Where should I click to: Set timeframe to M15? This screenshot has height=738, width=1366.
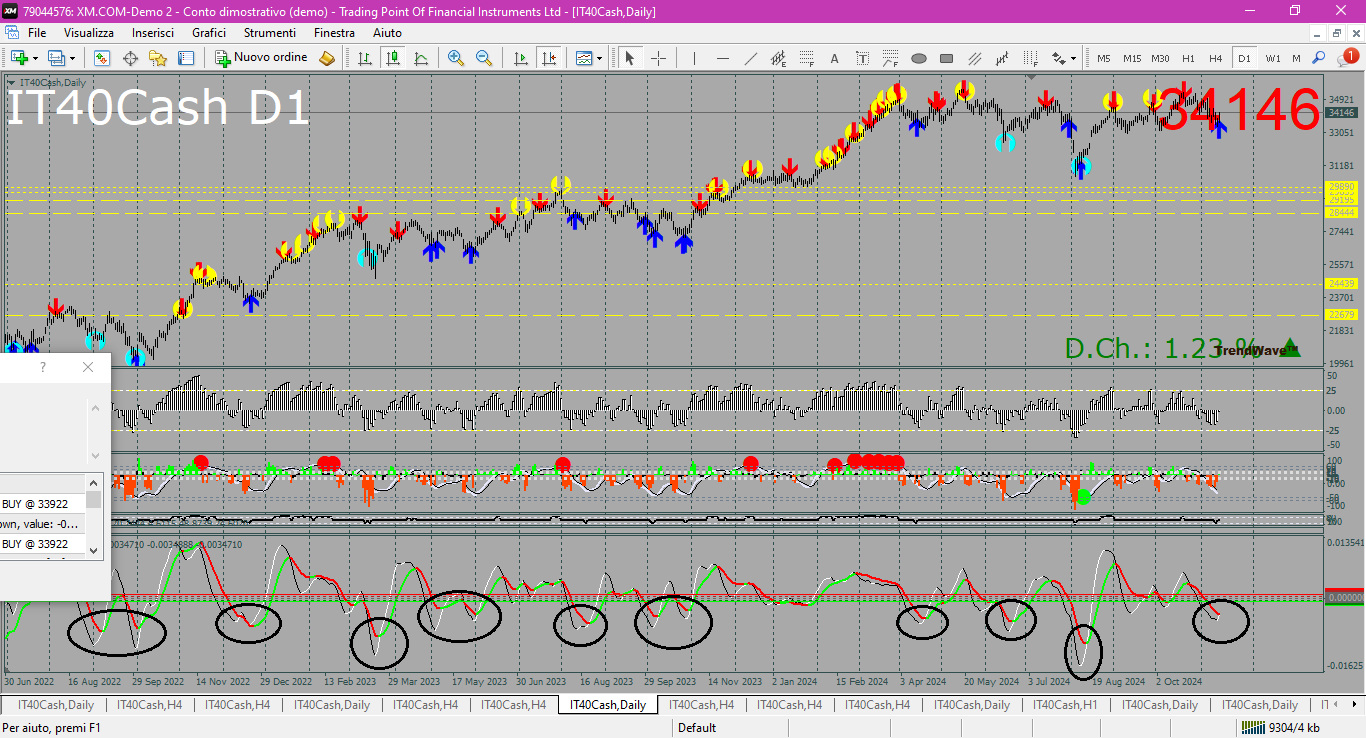click(1132, 58)
